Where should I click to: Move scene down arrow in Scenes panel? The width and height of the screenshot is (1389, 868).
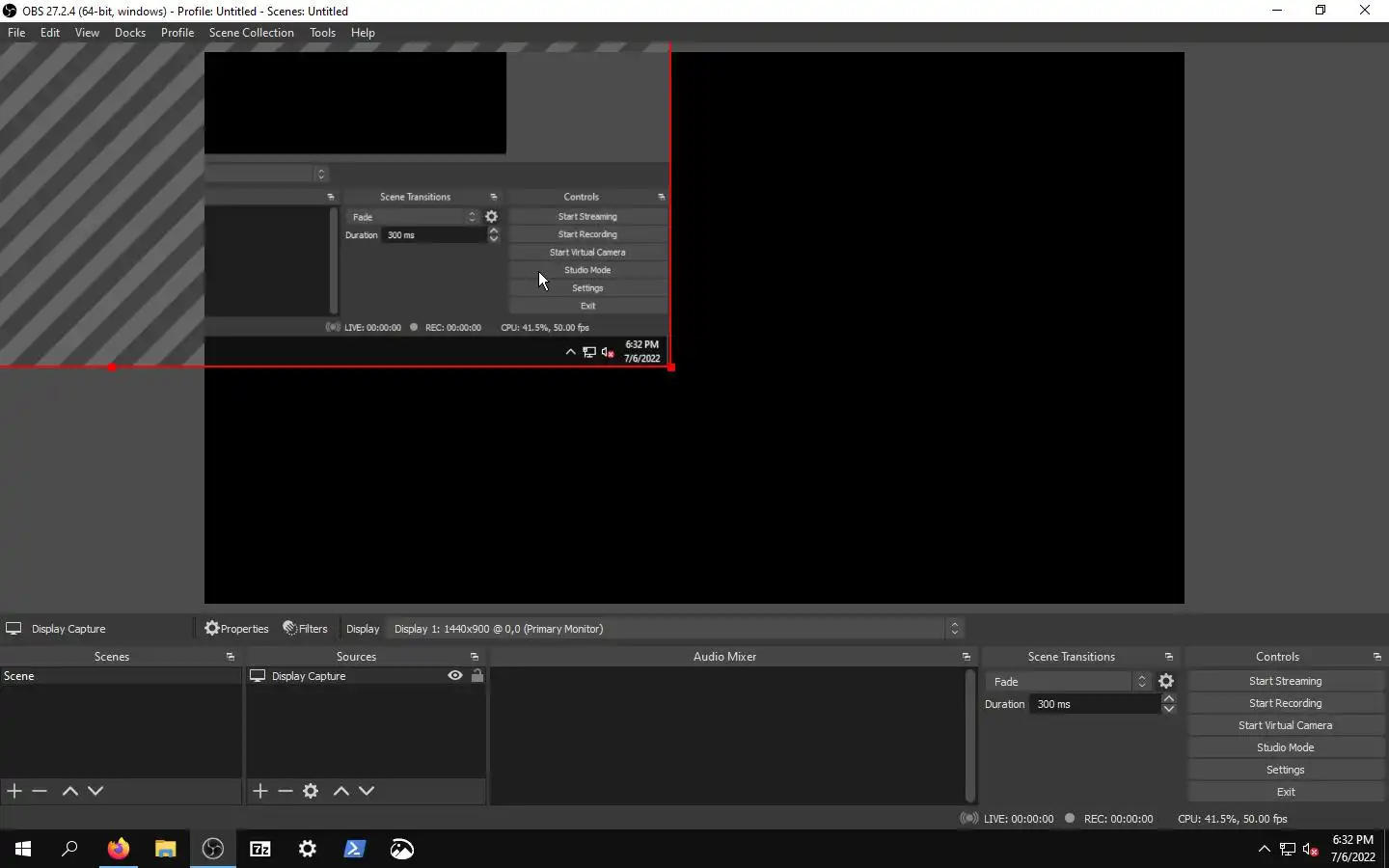[95, 791]
